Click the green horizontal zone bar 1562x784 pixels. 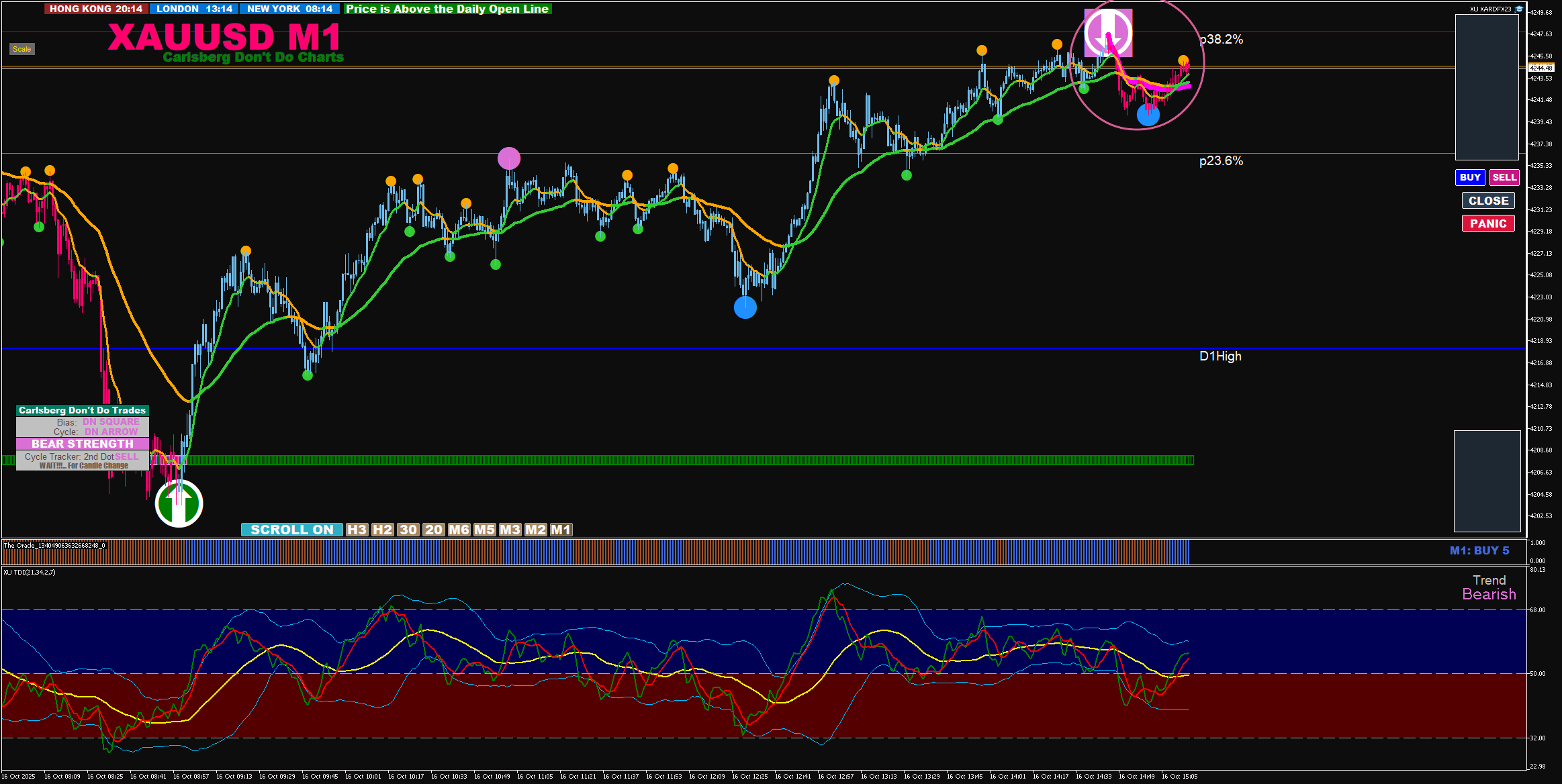point(672,460)
